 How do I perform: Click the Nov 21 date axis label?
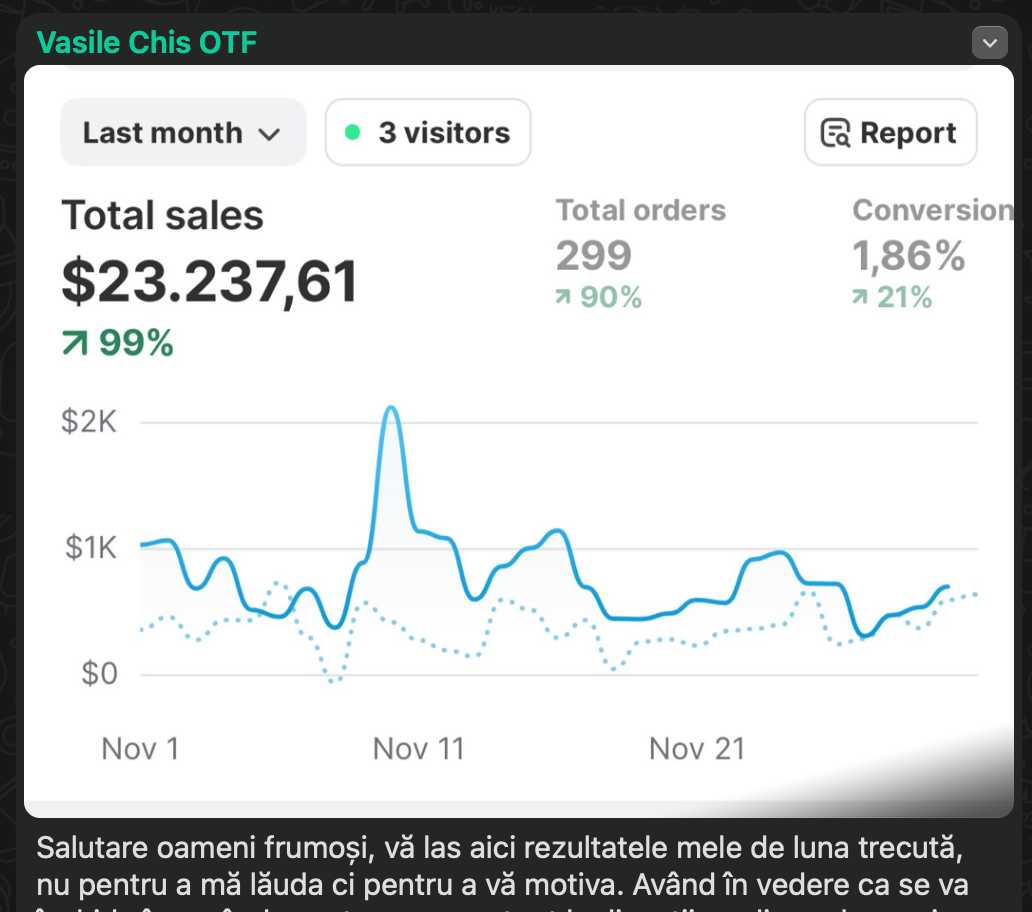pos(696,749)
